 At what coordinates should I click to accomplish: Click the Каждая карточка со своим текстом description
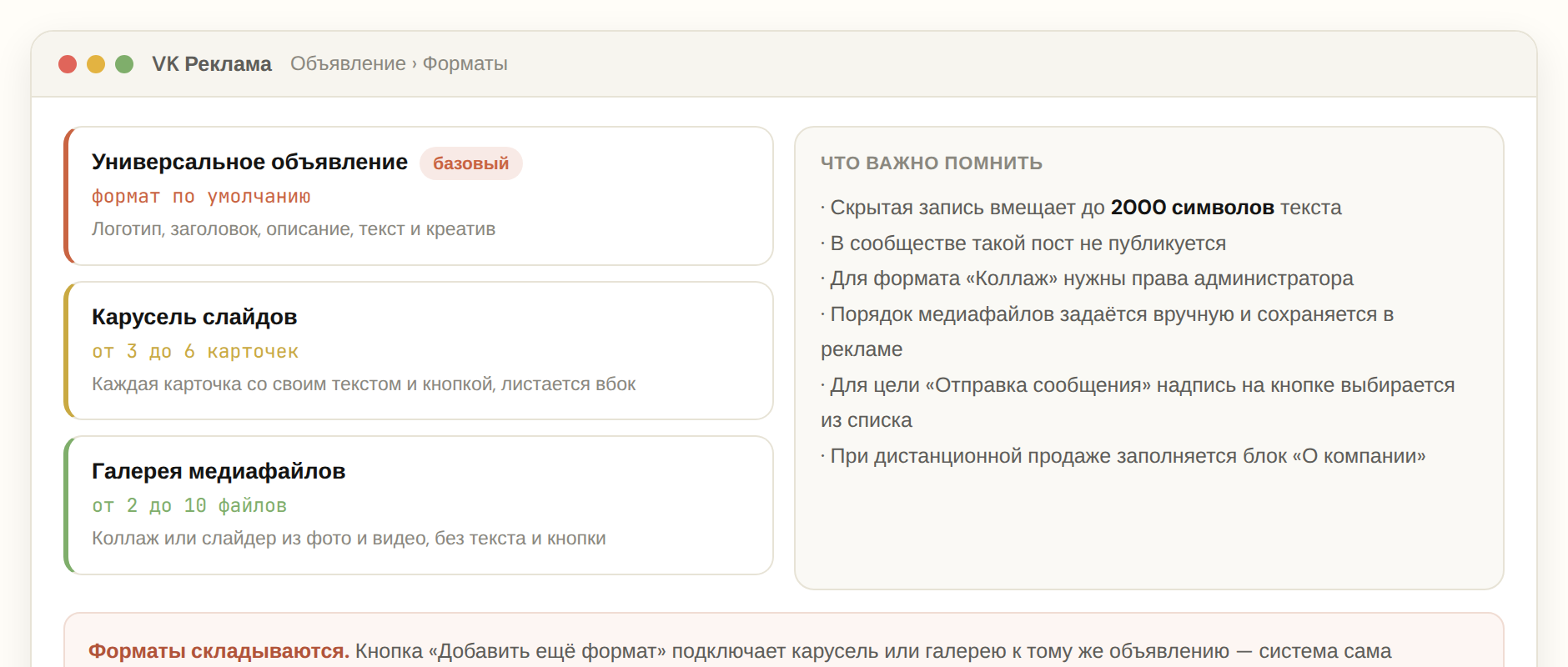364,384
